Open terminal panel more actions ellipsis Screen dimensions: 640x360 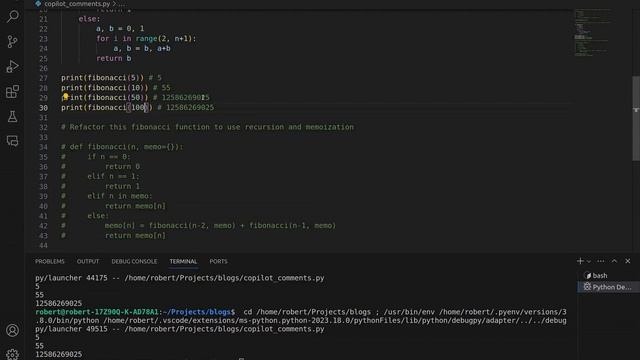(600, 261)
